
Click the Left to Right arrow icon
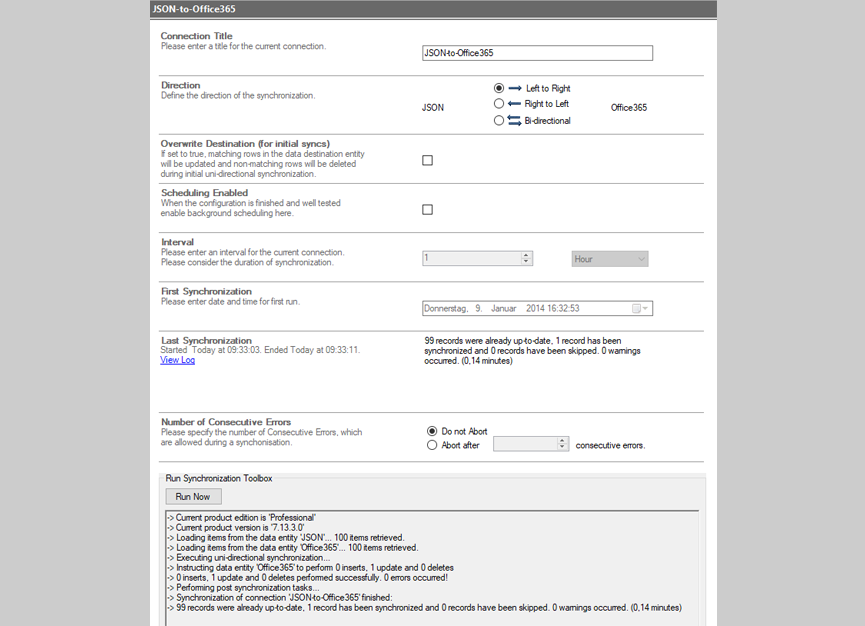point(515,88)
